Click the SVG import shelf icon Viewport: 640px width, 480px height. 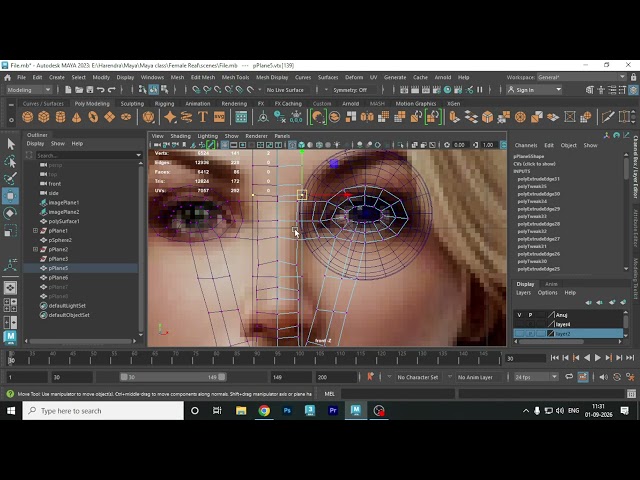(219, 118)
